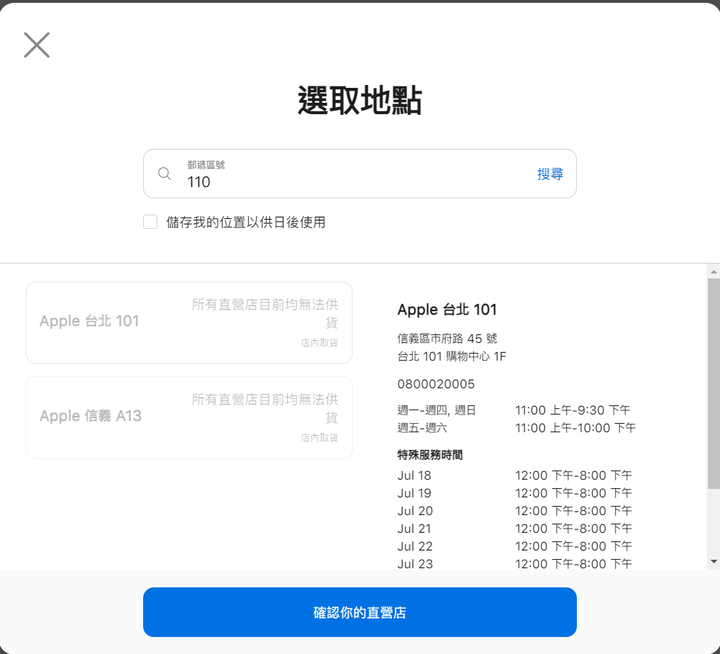This screenshot has width=720, height=654.
Task: Click the 週五-週六 hours row
Action: tap(516, 428)
